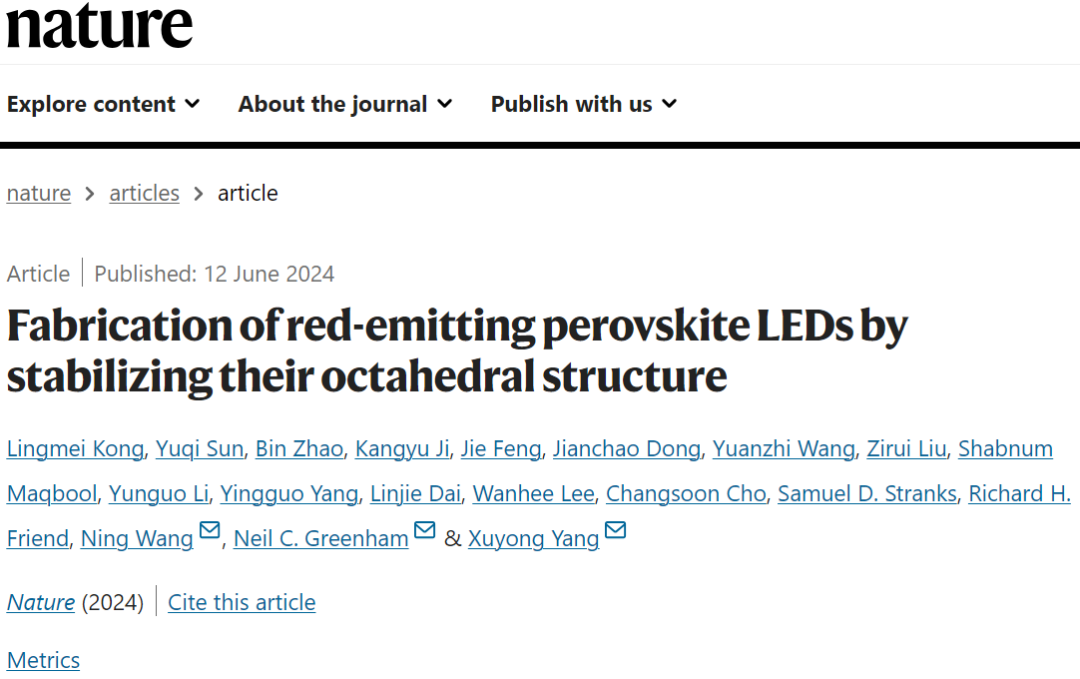Click the Cite this article link
Image resolution: width=1080 pixels, height=679 pixels.
tap(242, 603)
